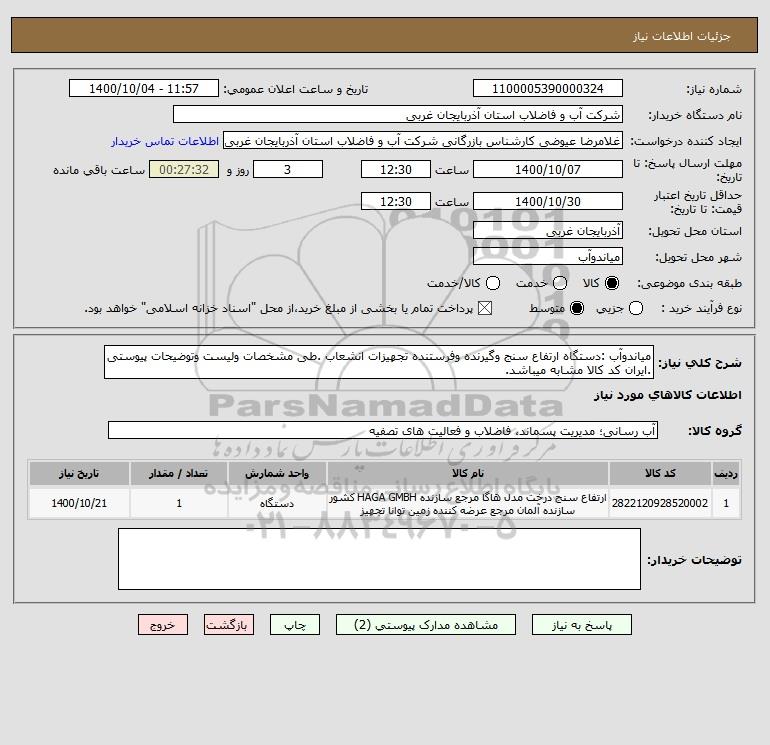Open the اطلاعات تماس خریدار link
Screen dimensions: 770x745
(x=165, y=141)
